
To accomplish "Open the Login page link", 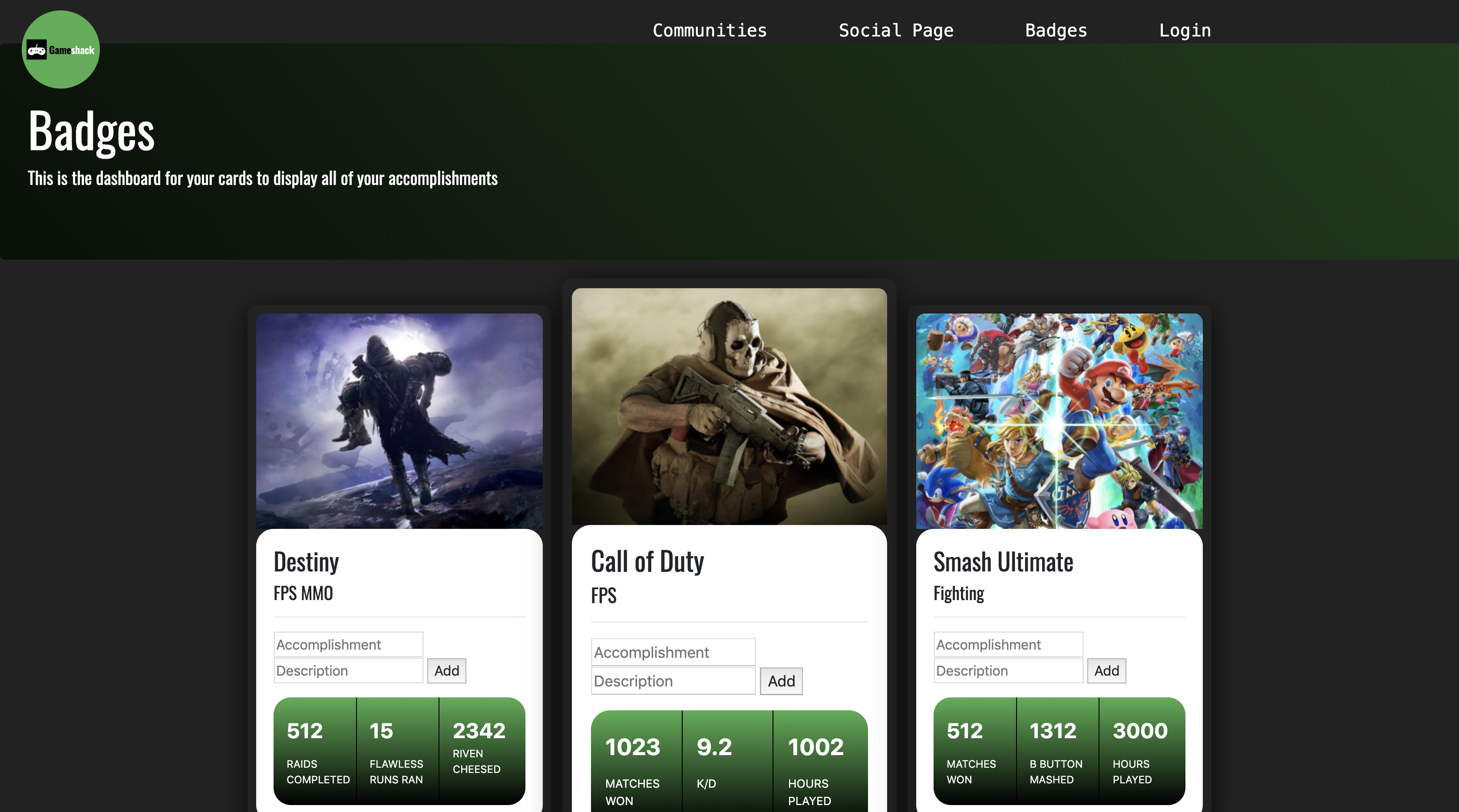I will [x=1184, y=30].
